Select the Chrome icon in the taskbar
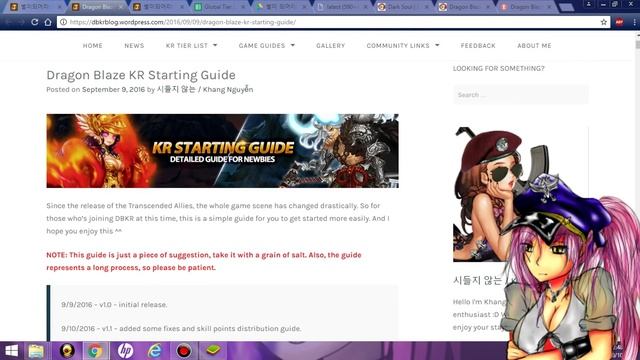This screenshot has width=640, height=360. click(95, 351)
